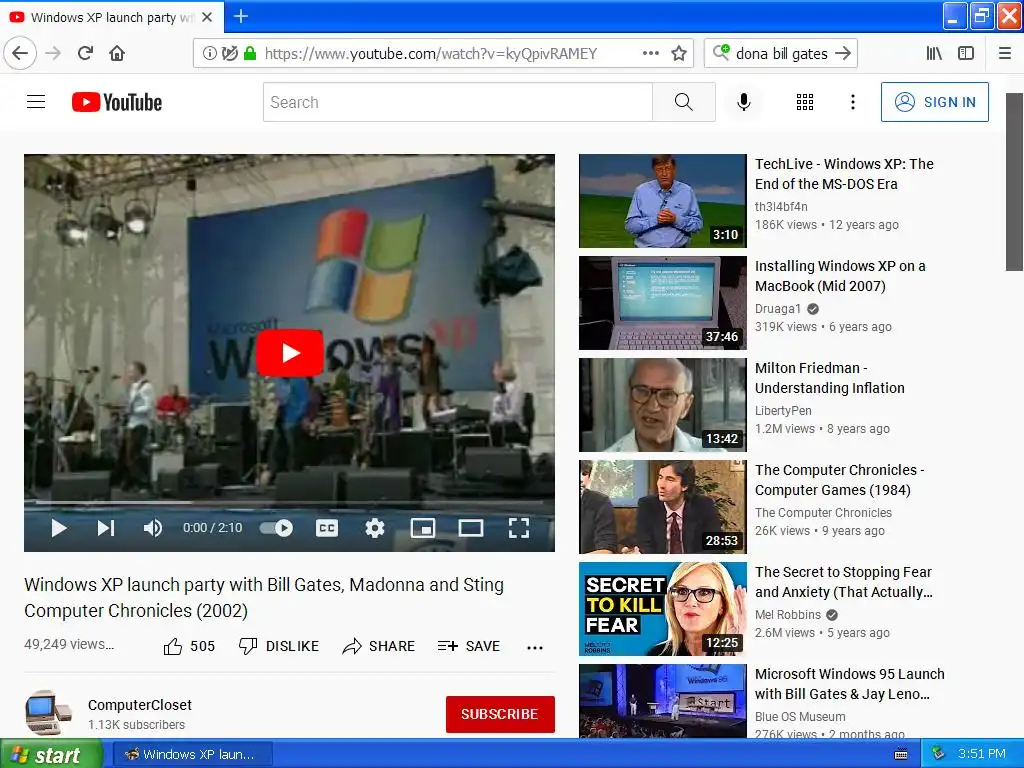Close the Windows XP launch party tab

pyautogui.click(x=207, y=17)
